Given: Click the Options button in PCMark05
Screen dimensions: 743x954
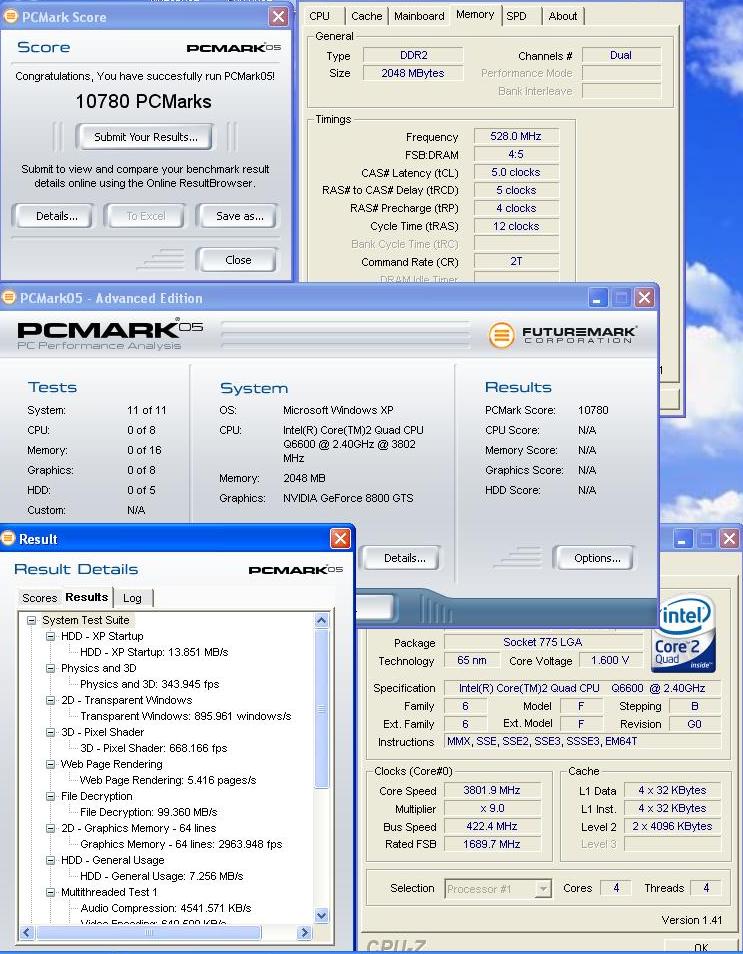Looking at the screenshot, I should (x=596, y=558).
